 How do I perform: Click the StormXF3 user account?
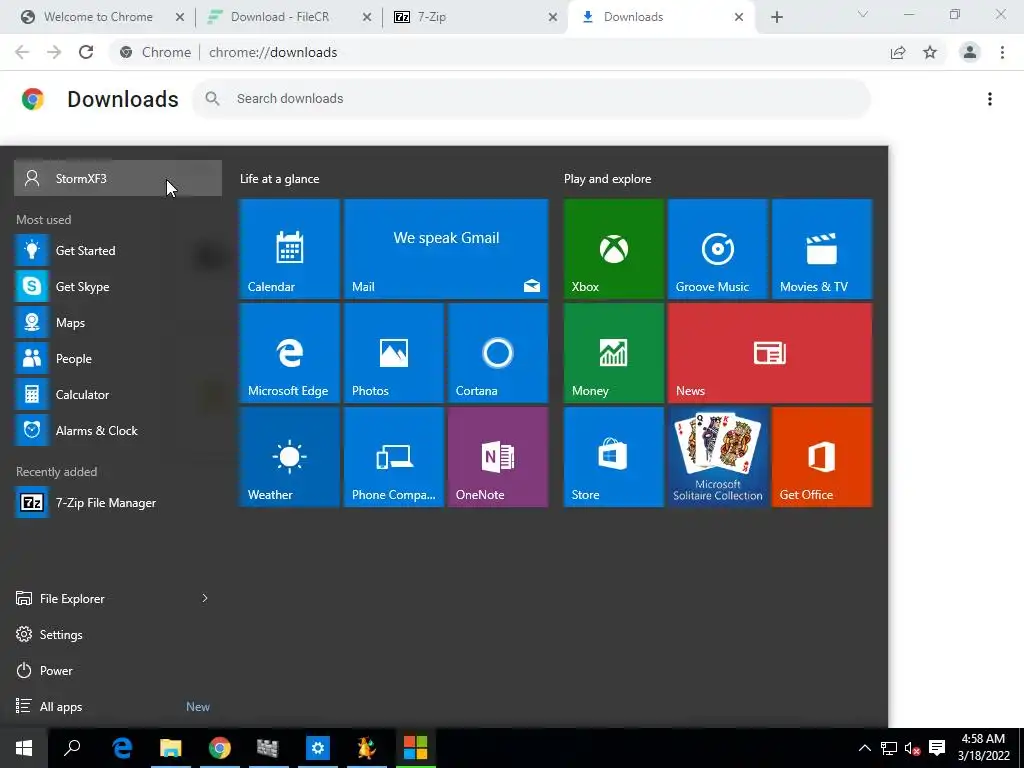click(118, 178)
